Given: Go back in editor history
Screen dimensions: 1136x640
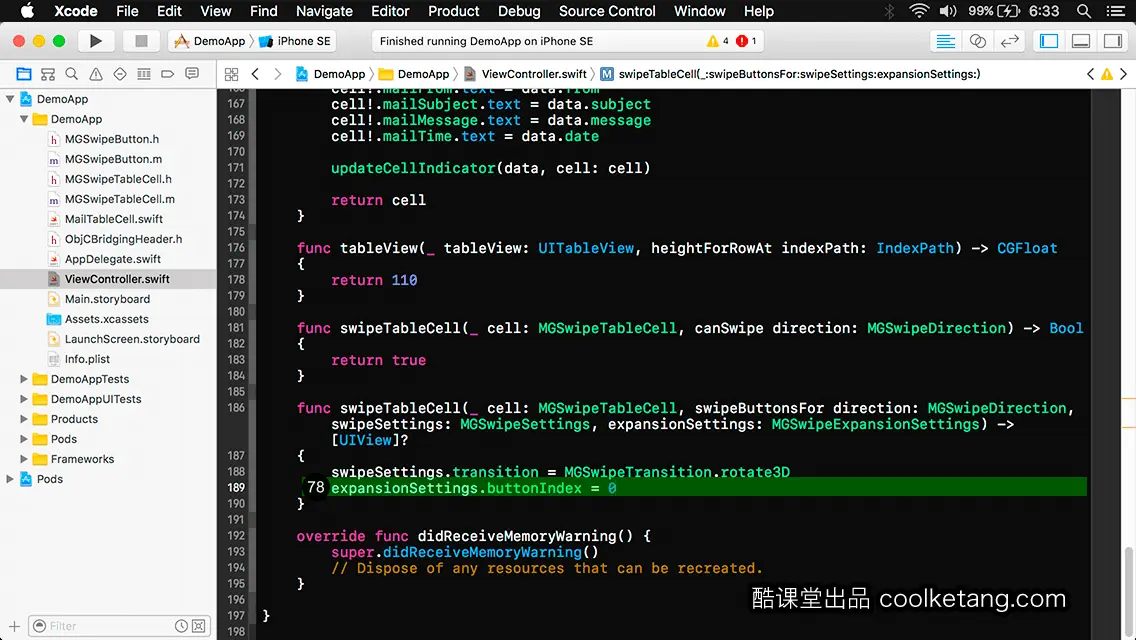Looking at the screenshot, I should pos(255,74).
